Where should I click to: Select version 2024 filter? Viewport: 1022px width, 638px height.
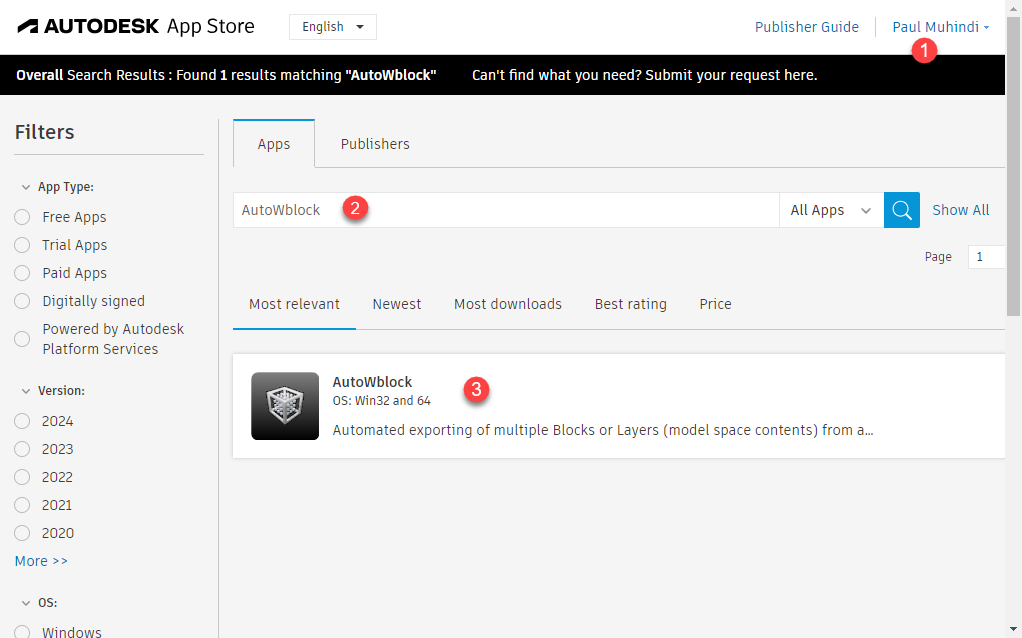(22, 421)
